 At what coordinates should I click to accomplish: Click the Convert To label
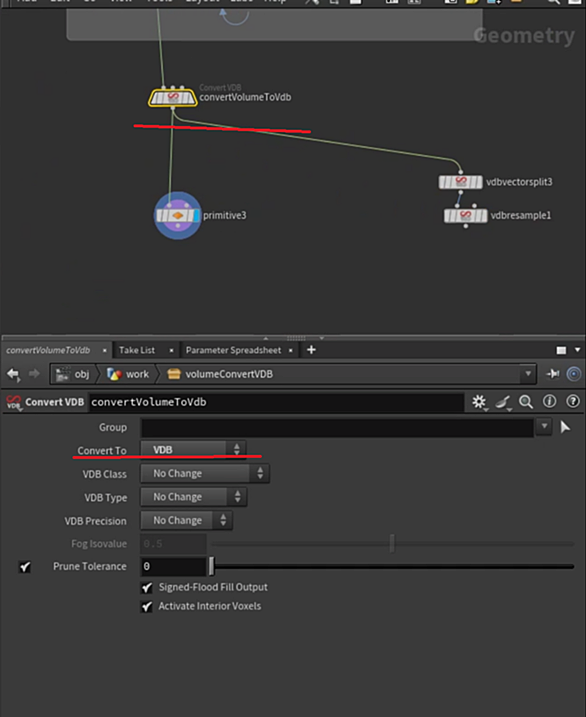pyautogui.click(x=101, y=451)
